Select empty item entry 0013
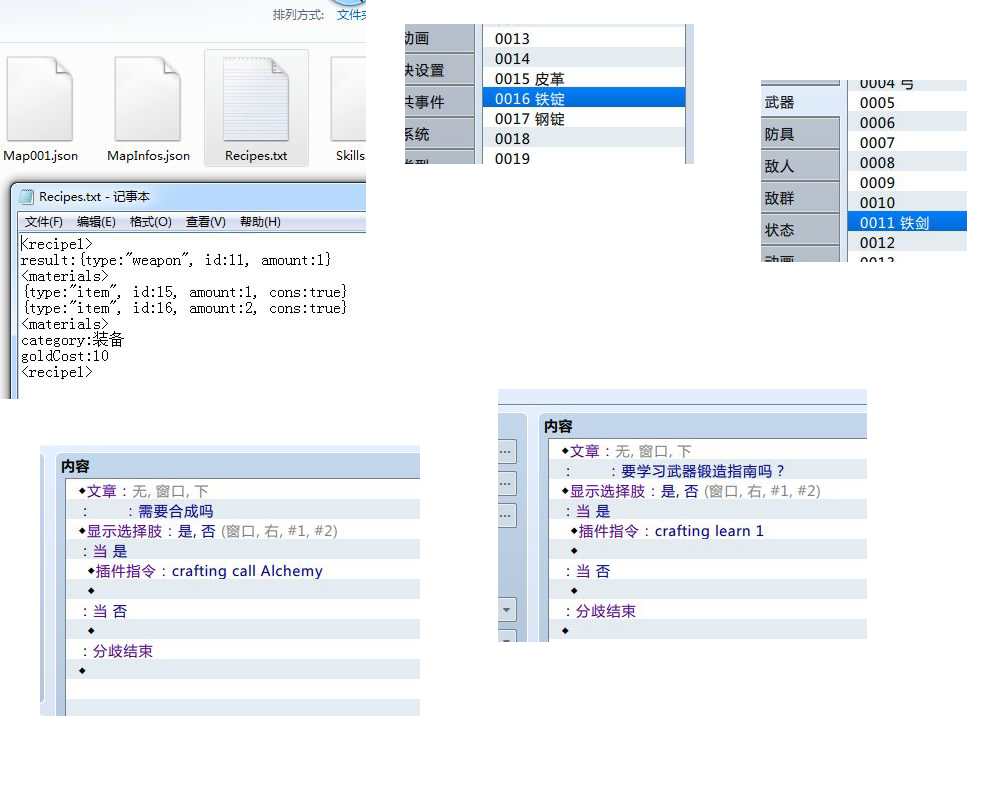This screenshot has height=800, width=1000. point(584,38)
